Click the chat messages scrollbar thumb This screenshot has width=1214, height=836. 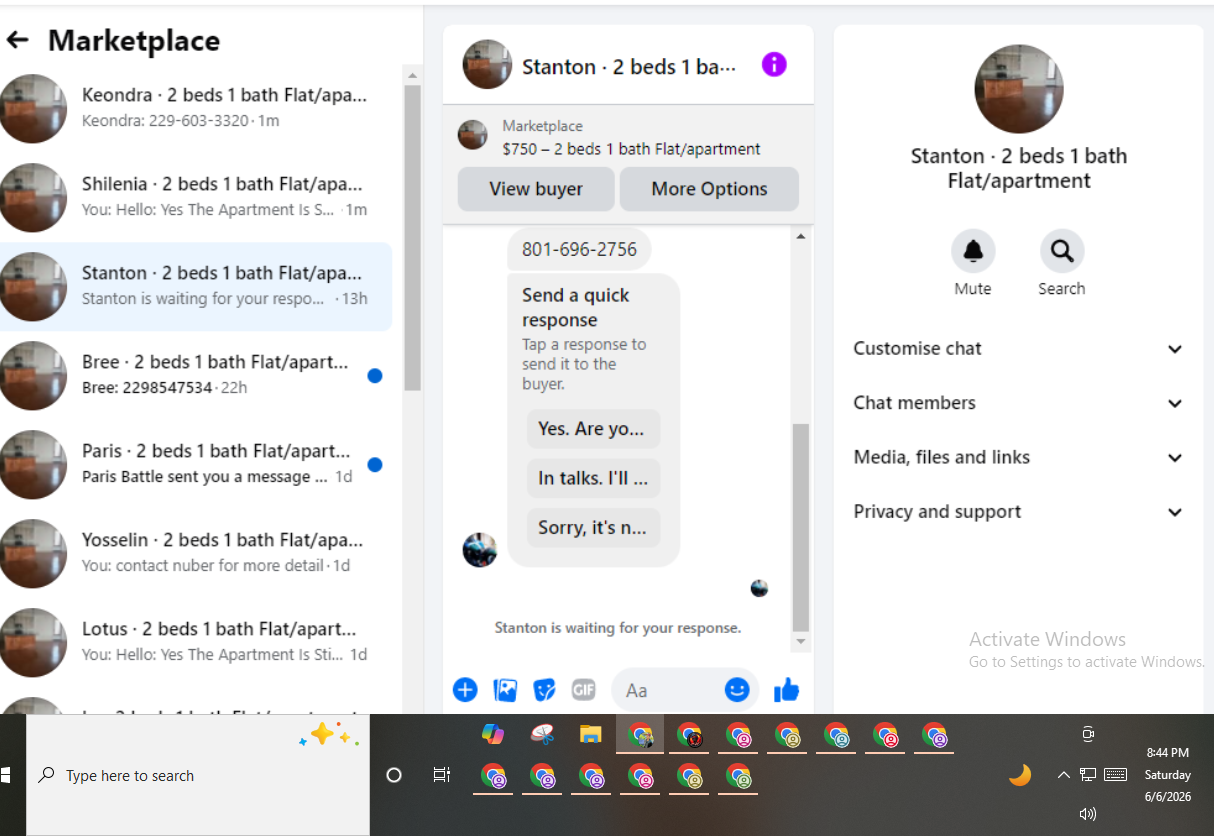800,526
